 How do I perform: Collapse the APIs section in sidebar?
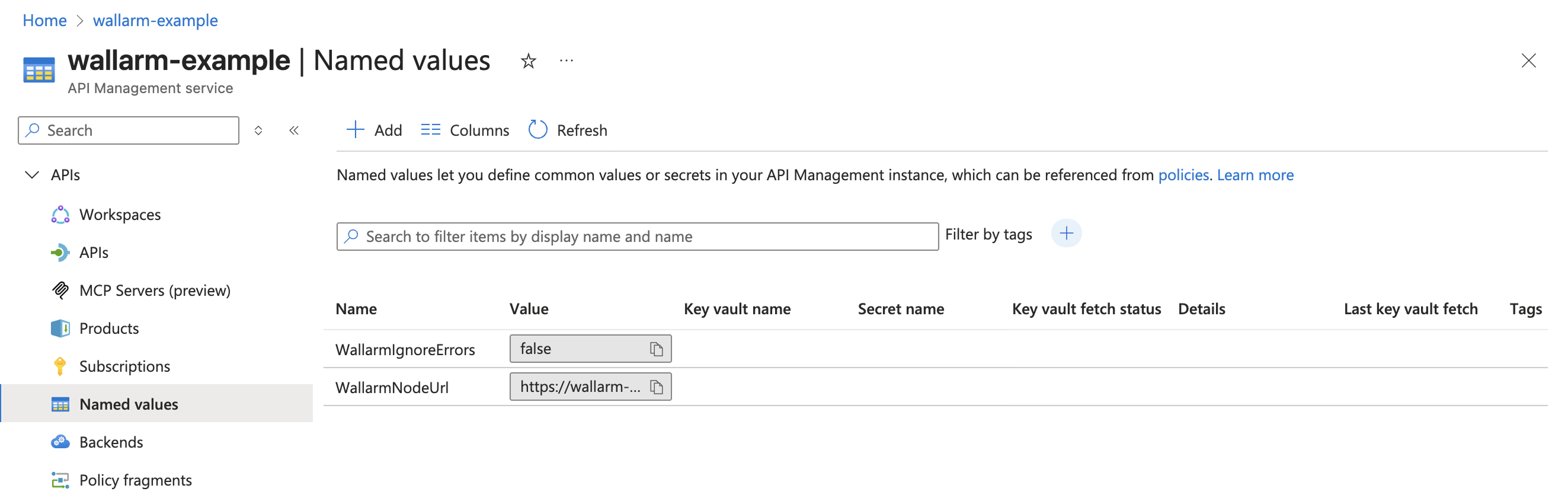(32, 175)
